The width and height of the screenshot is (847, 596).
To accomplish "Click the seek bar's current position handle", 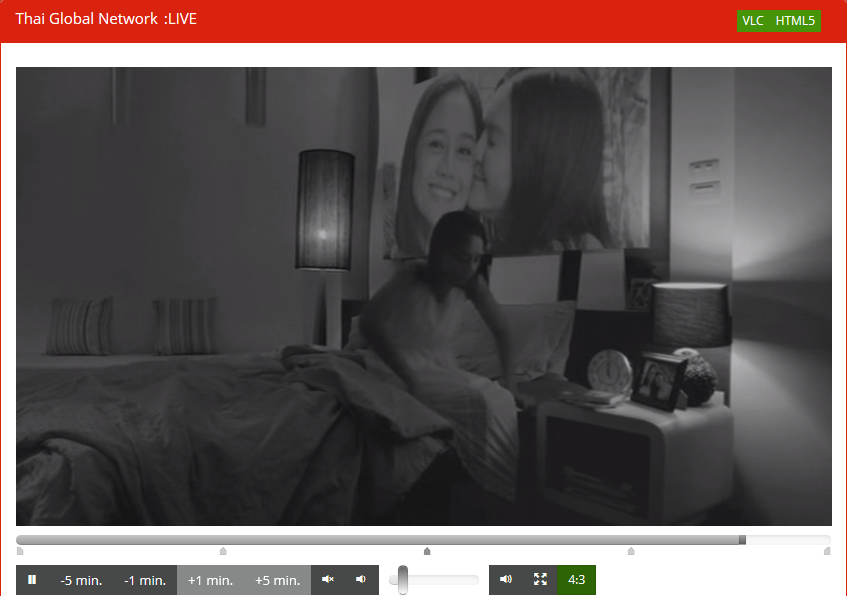I will point(742,540).
